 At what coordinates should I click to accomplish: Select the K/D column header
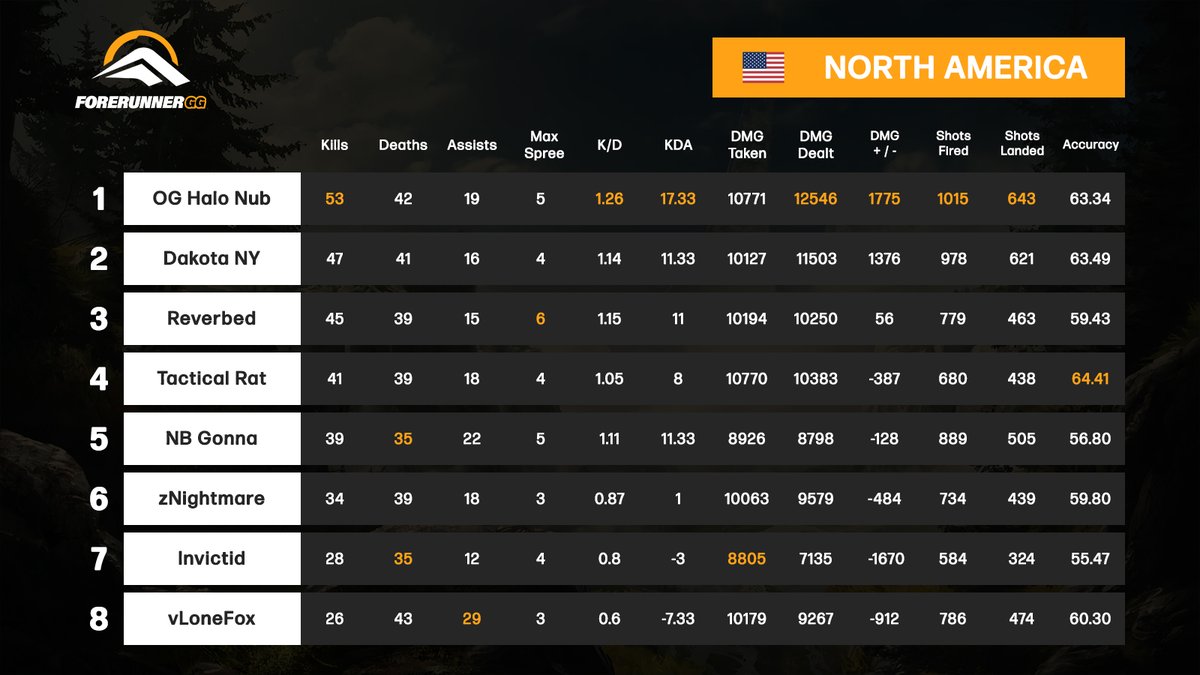coord(610,144)
